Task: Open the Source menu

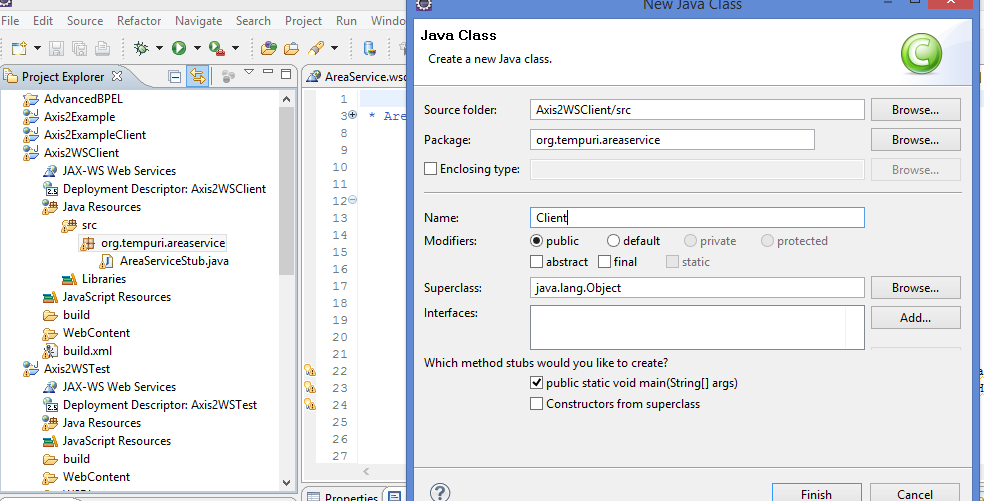Action: coord(85,21)
